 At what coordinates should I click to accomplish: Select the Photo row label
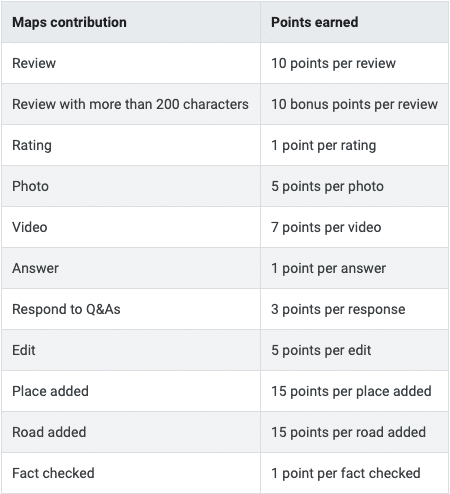(30, 186)
